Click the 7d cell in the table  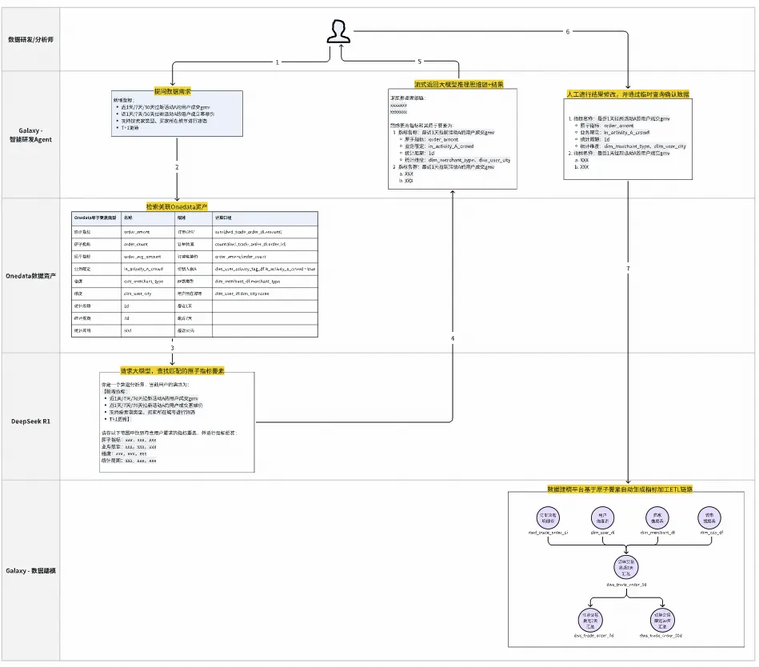[148, 318]
